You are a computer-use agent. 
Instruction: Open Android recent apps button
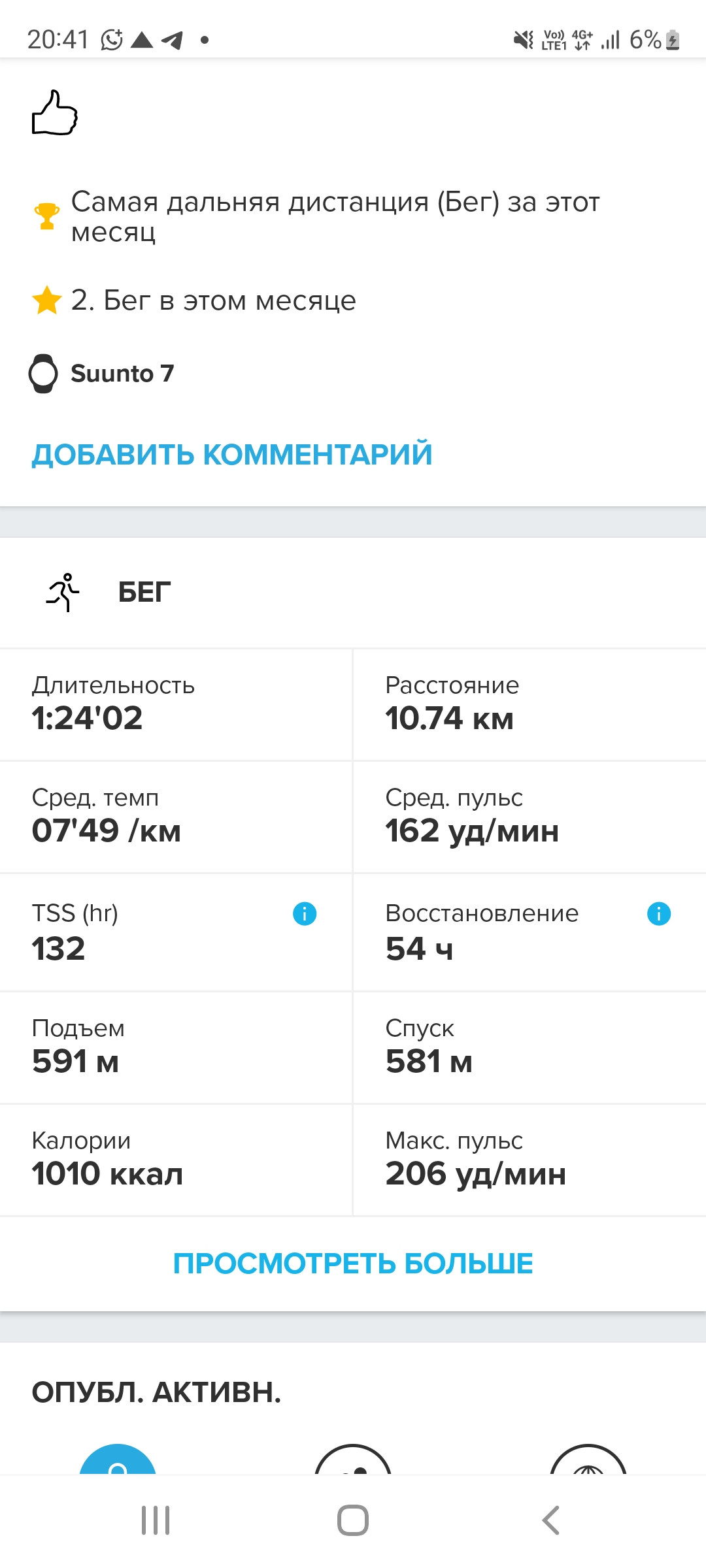(x=156, y=1520)
